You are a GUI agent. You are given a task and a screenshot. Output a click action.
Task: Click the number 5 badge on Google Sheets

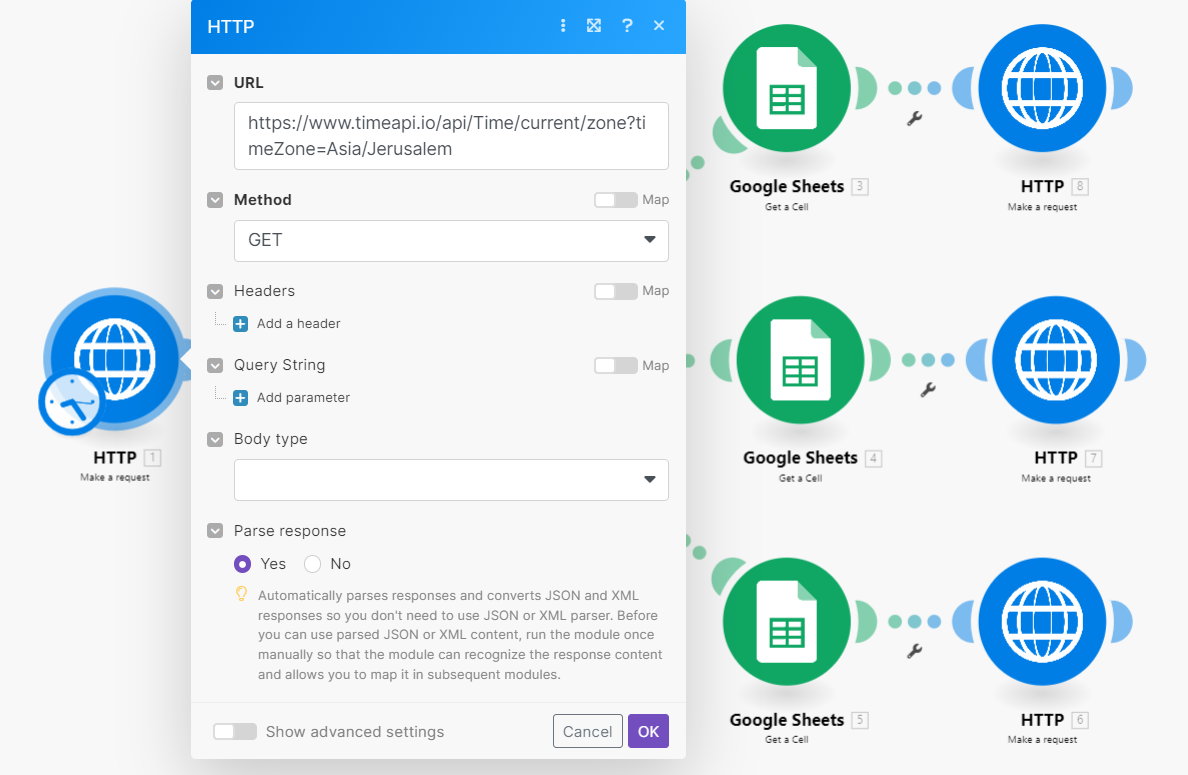(859, 720)
